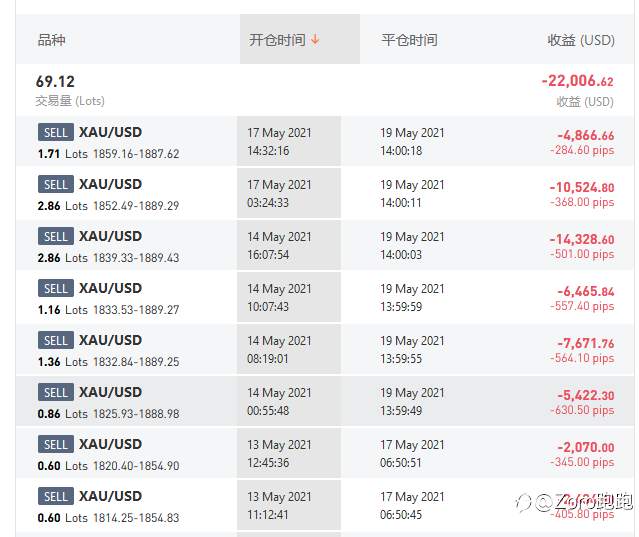Click the -22,006.62 total profit figure
The height and width of the screenshot is (537, 639).
click(578, 81)
